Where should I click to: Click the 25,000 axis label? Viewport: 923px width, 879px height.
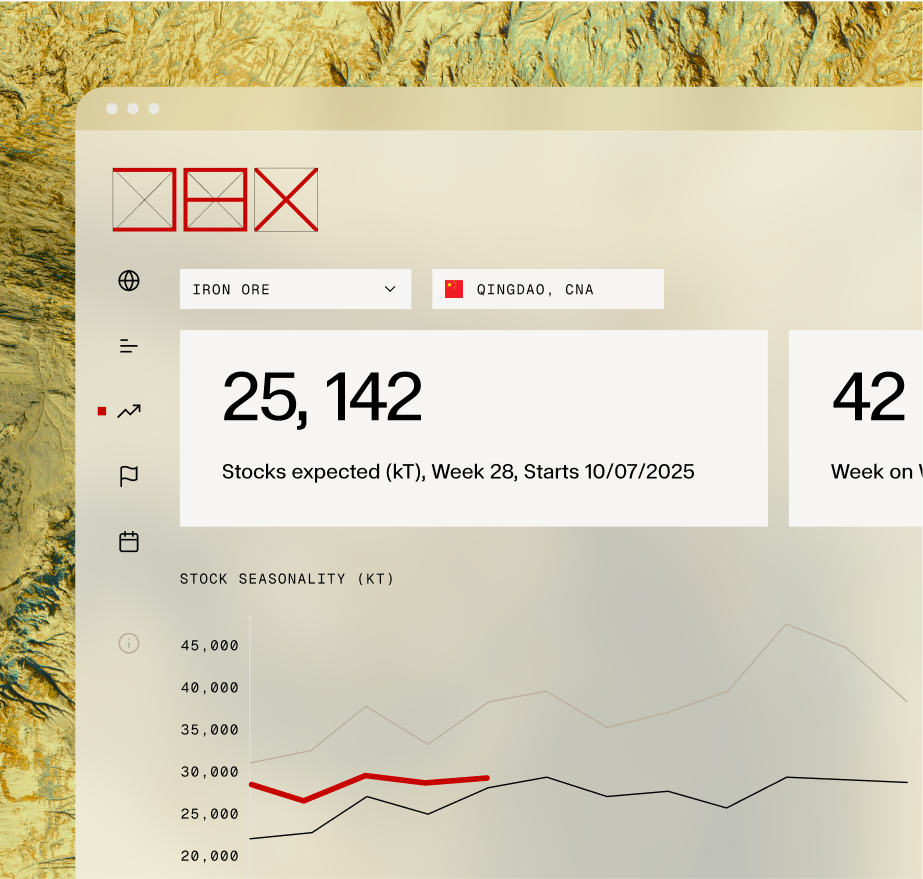pos(210,814)
